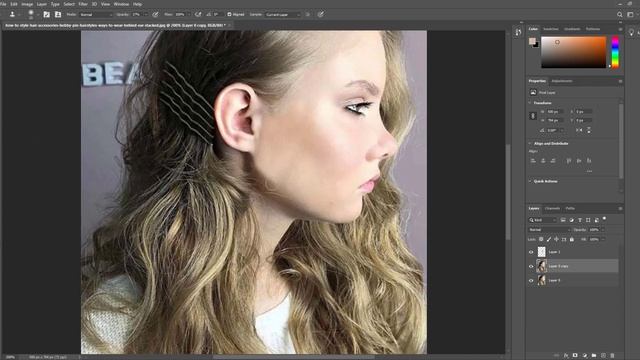The image size is (640, 360).
Task: Toggle pressure for opacity icon
Action: click(x=156, y=14)
